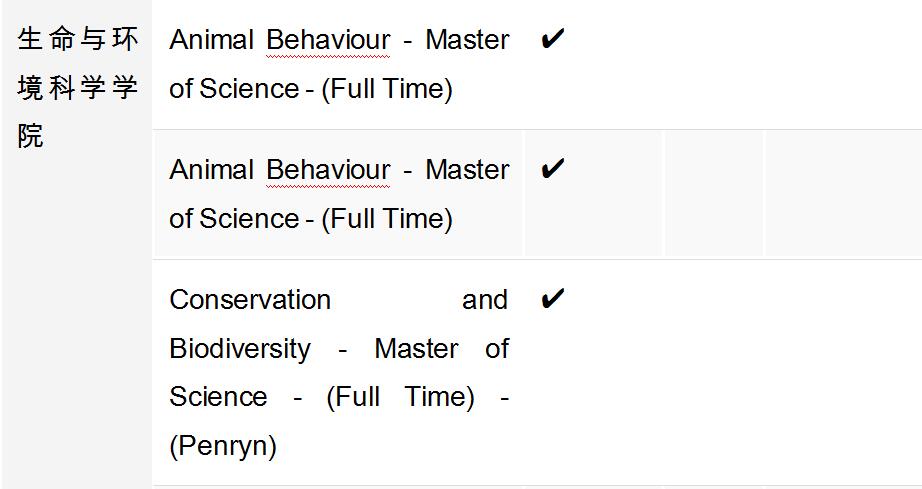Click the word Animal in the first row
Screen dimensions: 922x489
212,41
